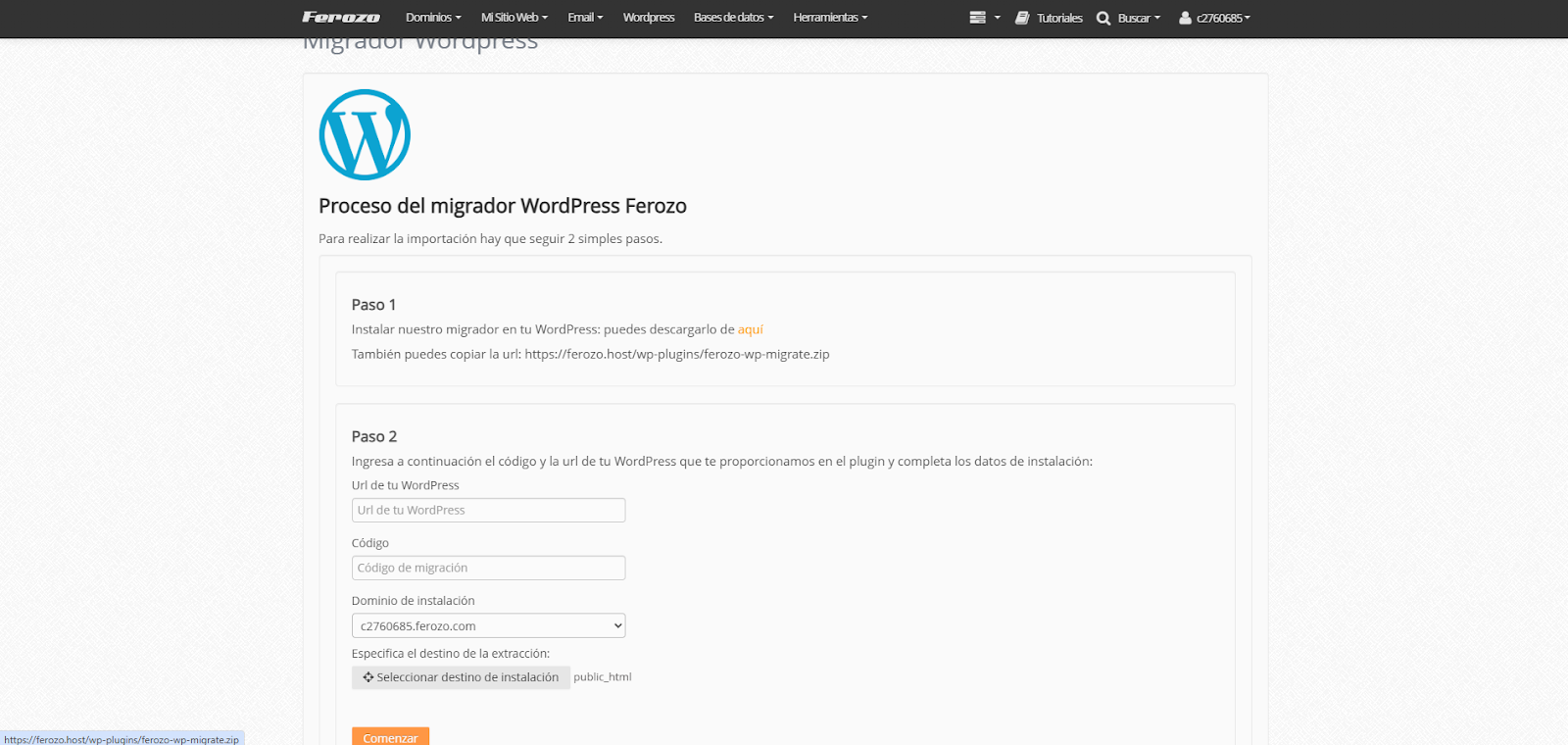
Task: Click the user account icon
Action: coord(1185,18)
